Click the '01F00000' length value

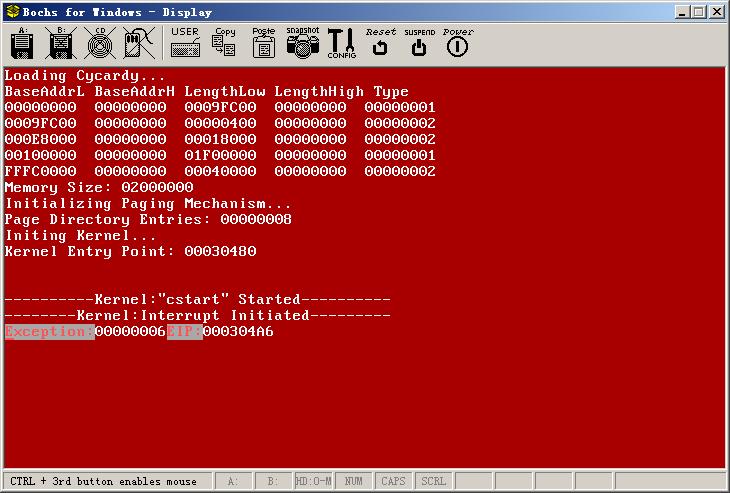pos(220,155)
